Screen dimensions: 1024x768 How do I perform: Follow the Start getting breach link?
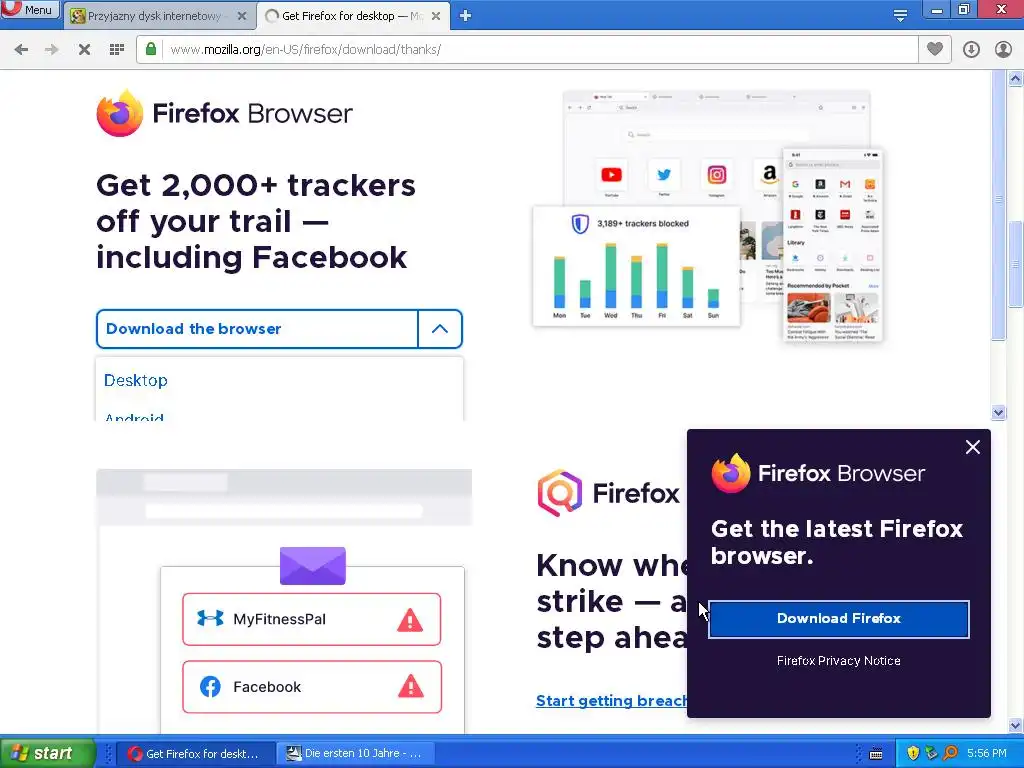pos(611,701)
